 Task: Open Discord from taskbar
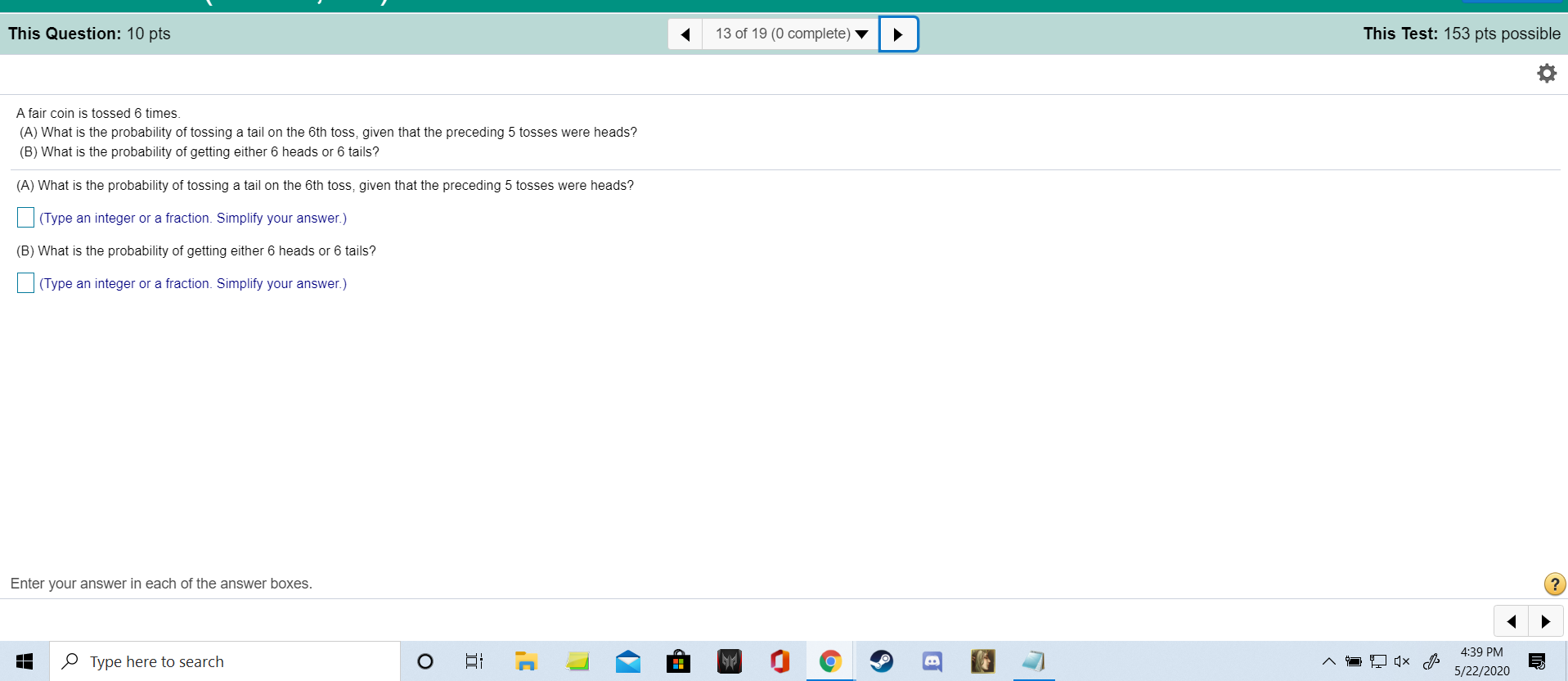[932, 661]
